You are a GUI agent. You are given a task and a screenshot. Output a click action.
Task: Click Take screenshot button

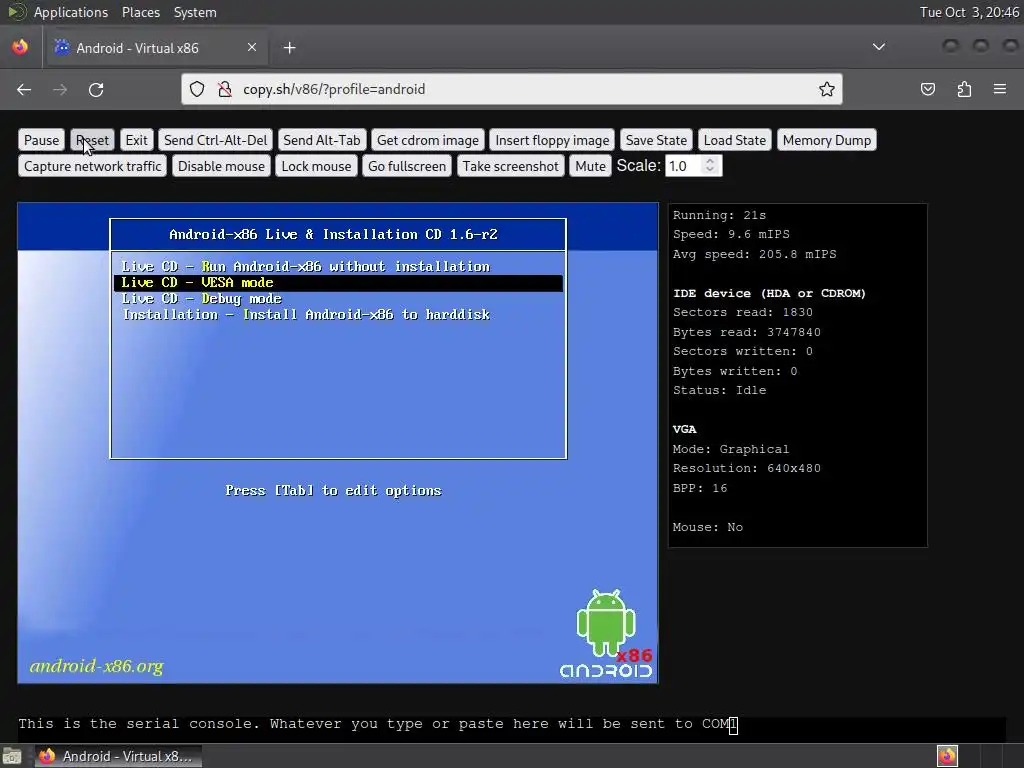click(511, 166)
